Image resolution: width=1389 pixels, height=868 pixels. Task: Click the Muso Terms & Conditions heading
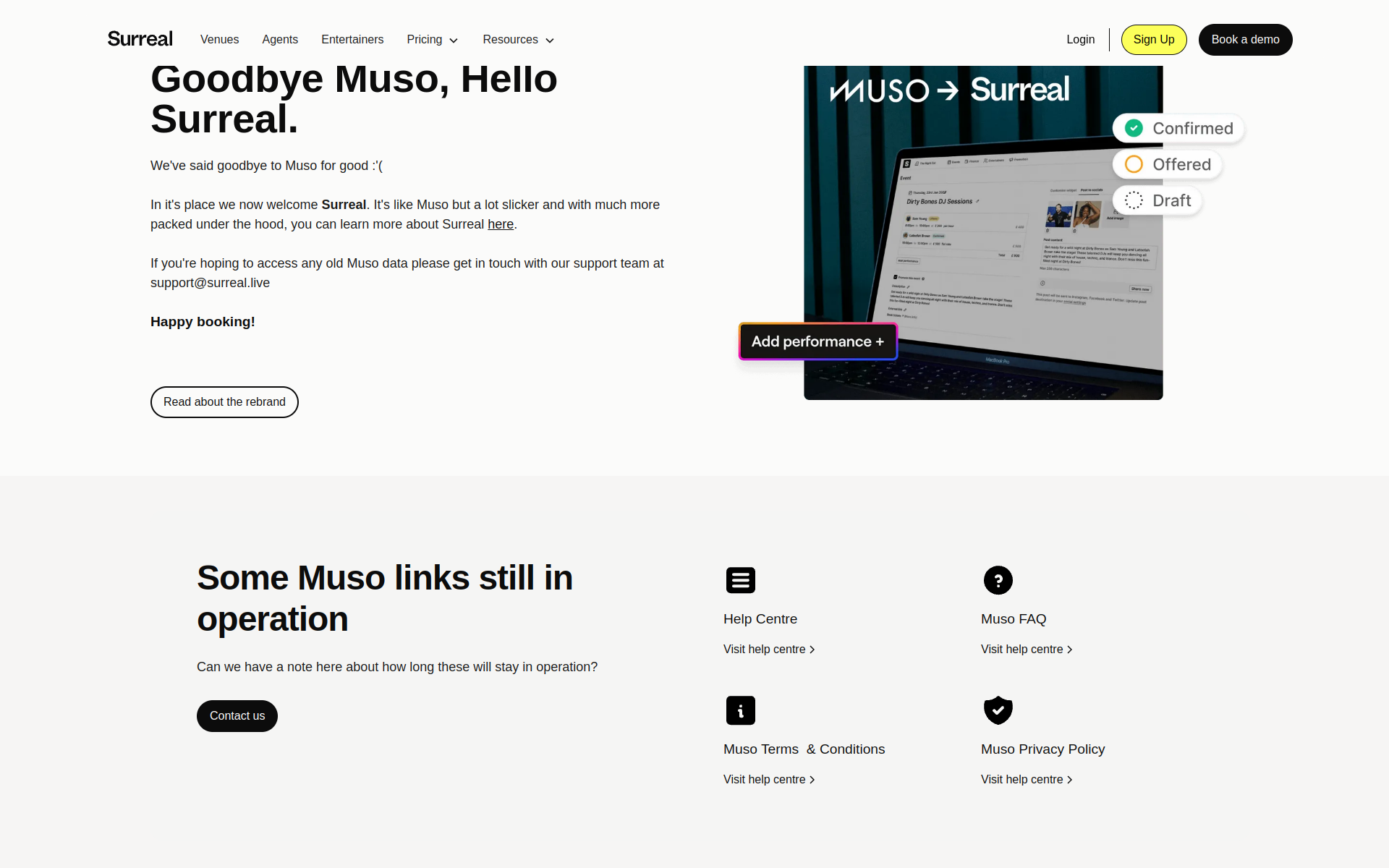pos(804,749)
